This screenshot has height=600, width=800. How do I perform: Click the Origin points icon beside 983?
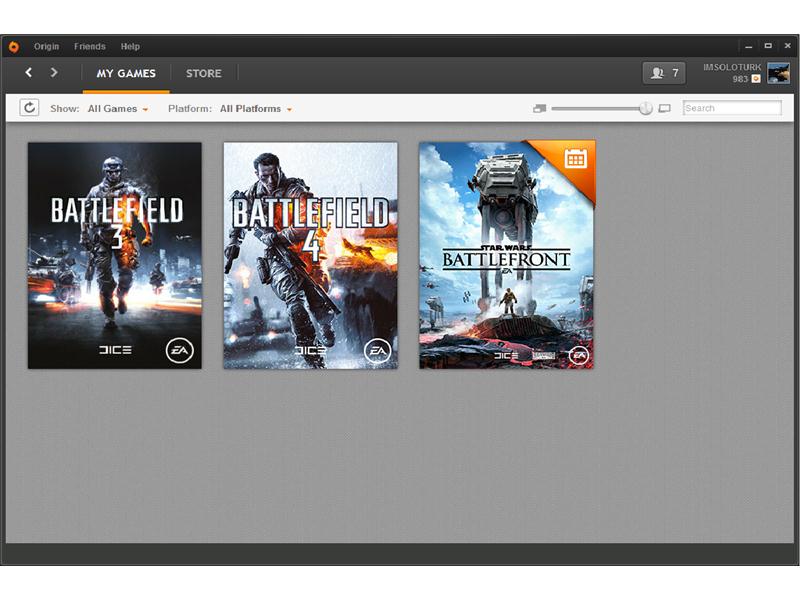point(756,79)
